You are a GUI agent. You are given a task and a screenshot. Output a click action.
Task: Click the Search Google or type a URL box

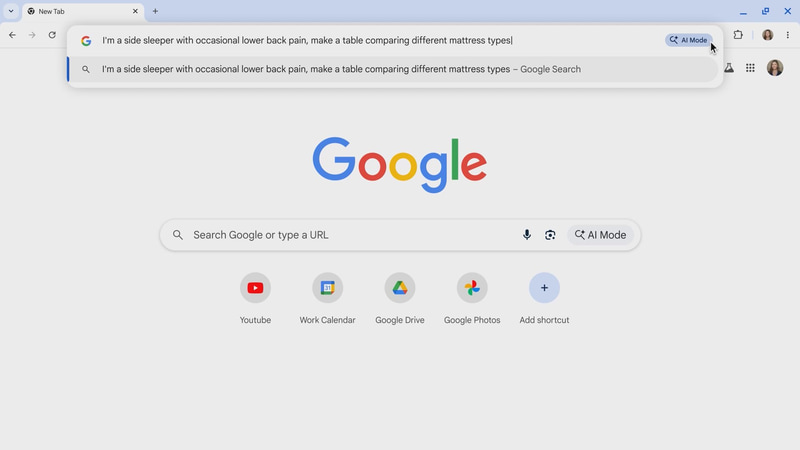tap(400, 235)
